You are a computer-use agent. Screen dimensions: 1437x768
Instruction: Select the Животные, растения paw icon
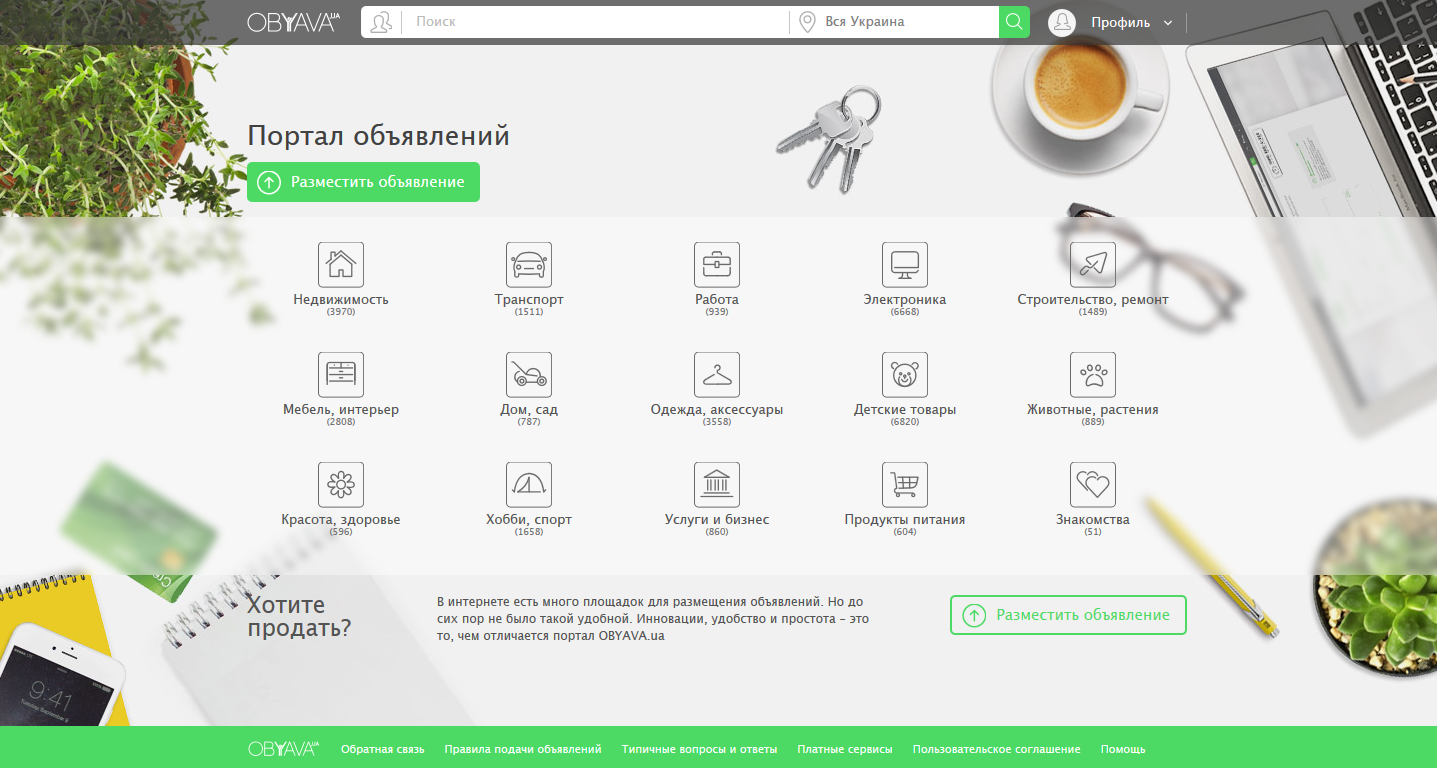[x=1093, y=375]
